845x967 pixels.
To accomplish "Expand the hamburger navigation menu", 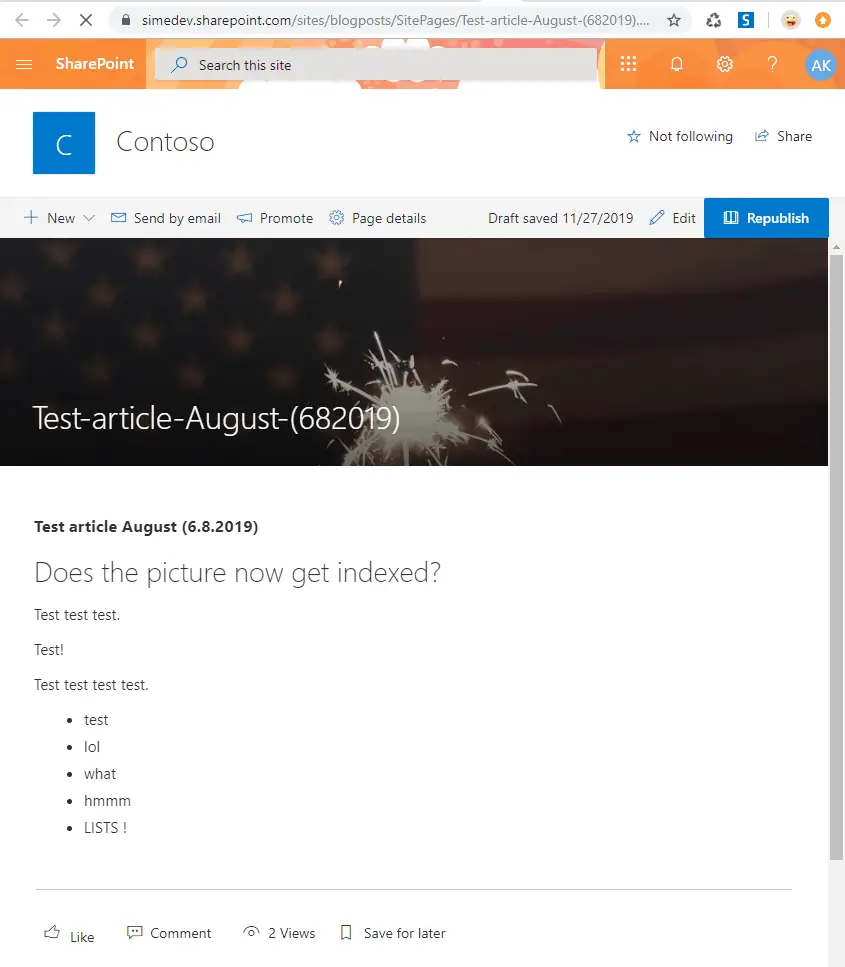I will [25, 65].
